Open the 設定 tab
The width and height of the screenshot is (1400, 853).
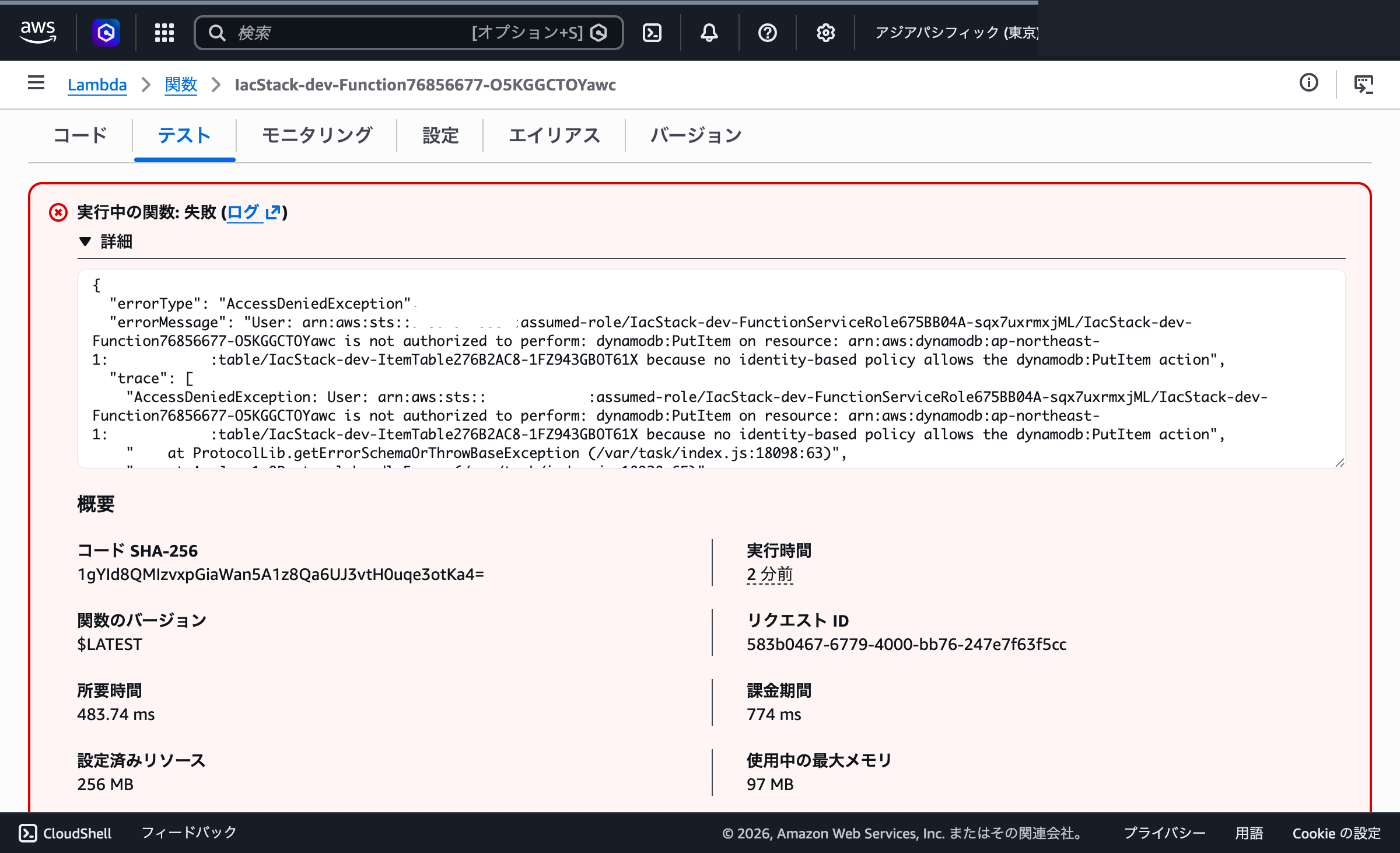point(440,135)
